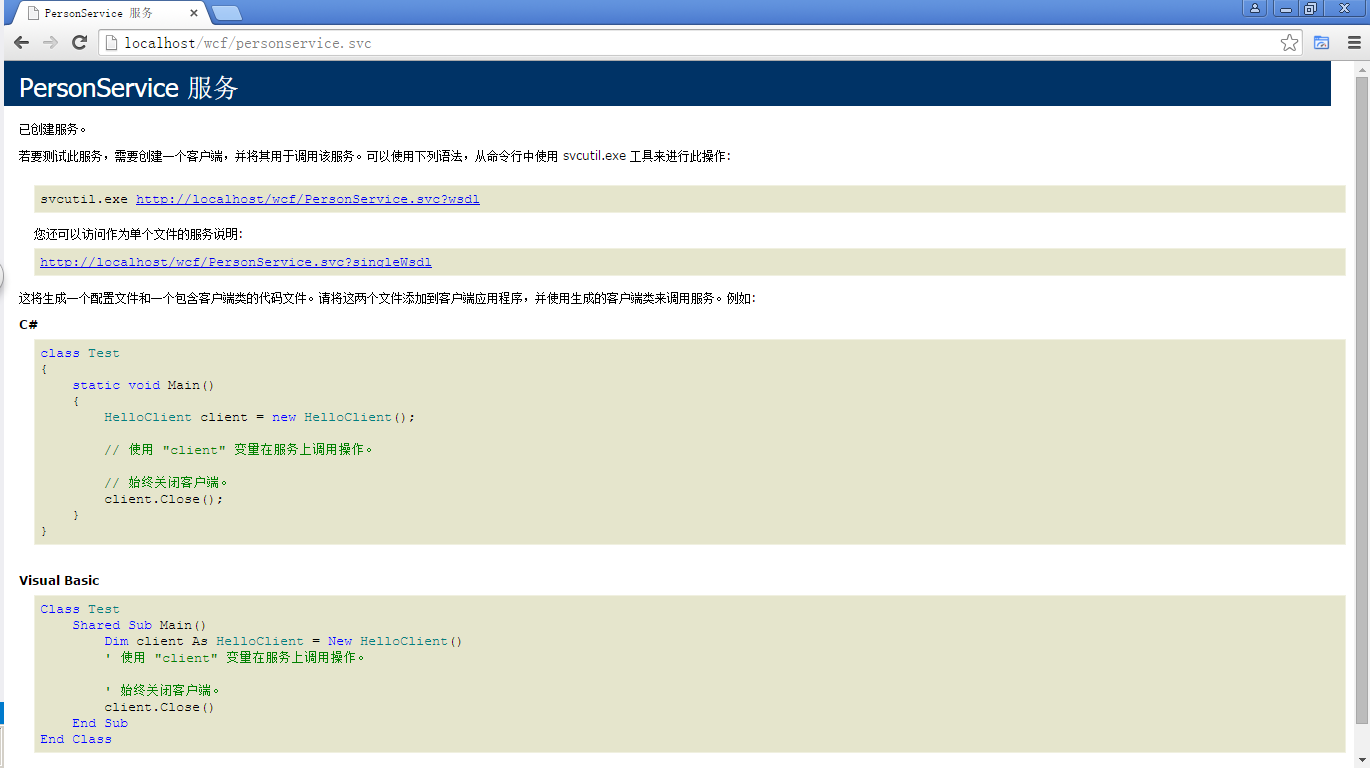
Task: Open the PersonService.svc?singleWsdl link
Action: pyautogui.click(x=236, y=262)
